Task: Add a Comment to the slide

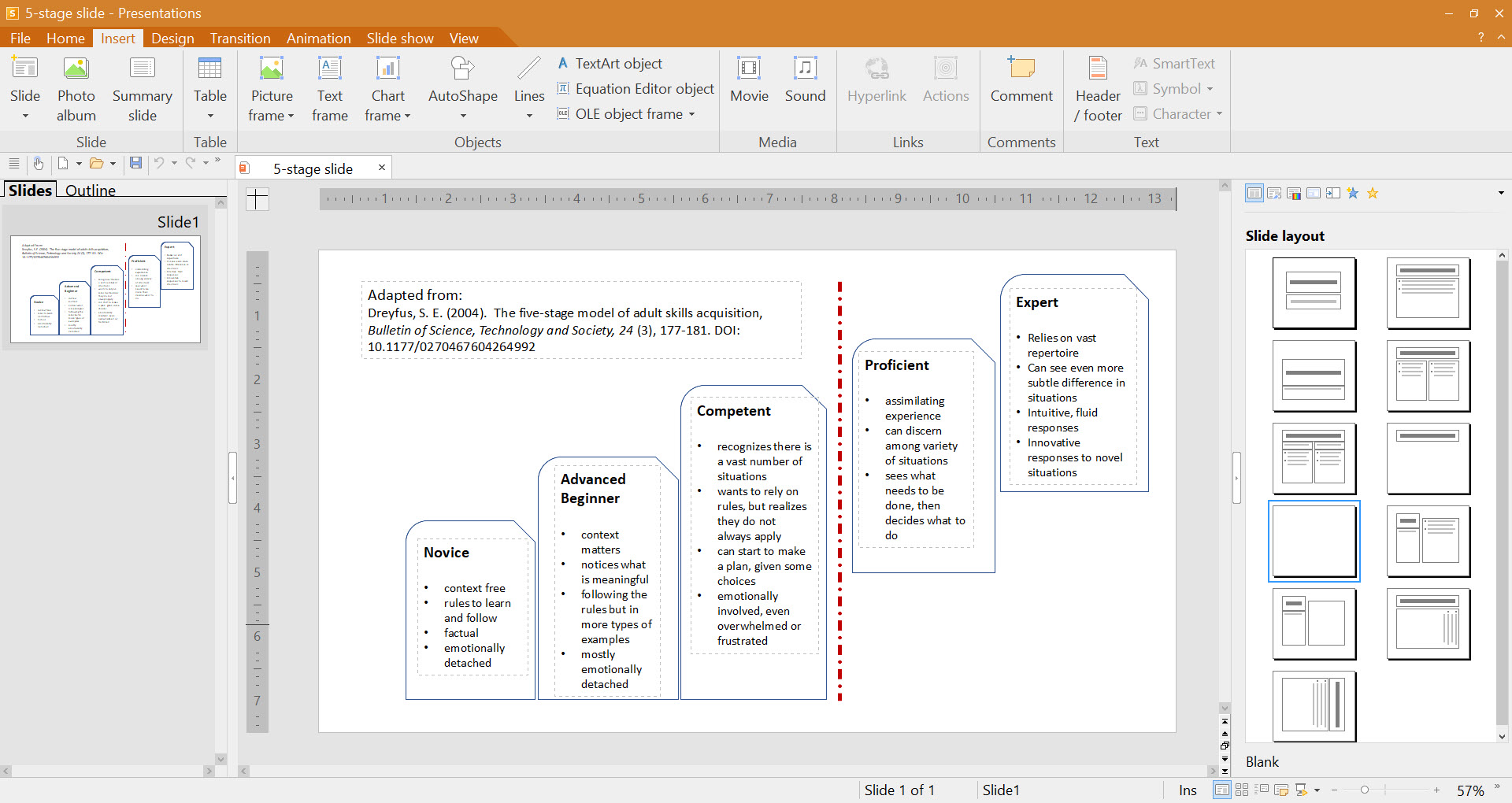Action: tap(1021, 80)
